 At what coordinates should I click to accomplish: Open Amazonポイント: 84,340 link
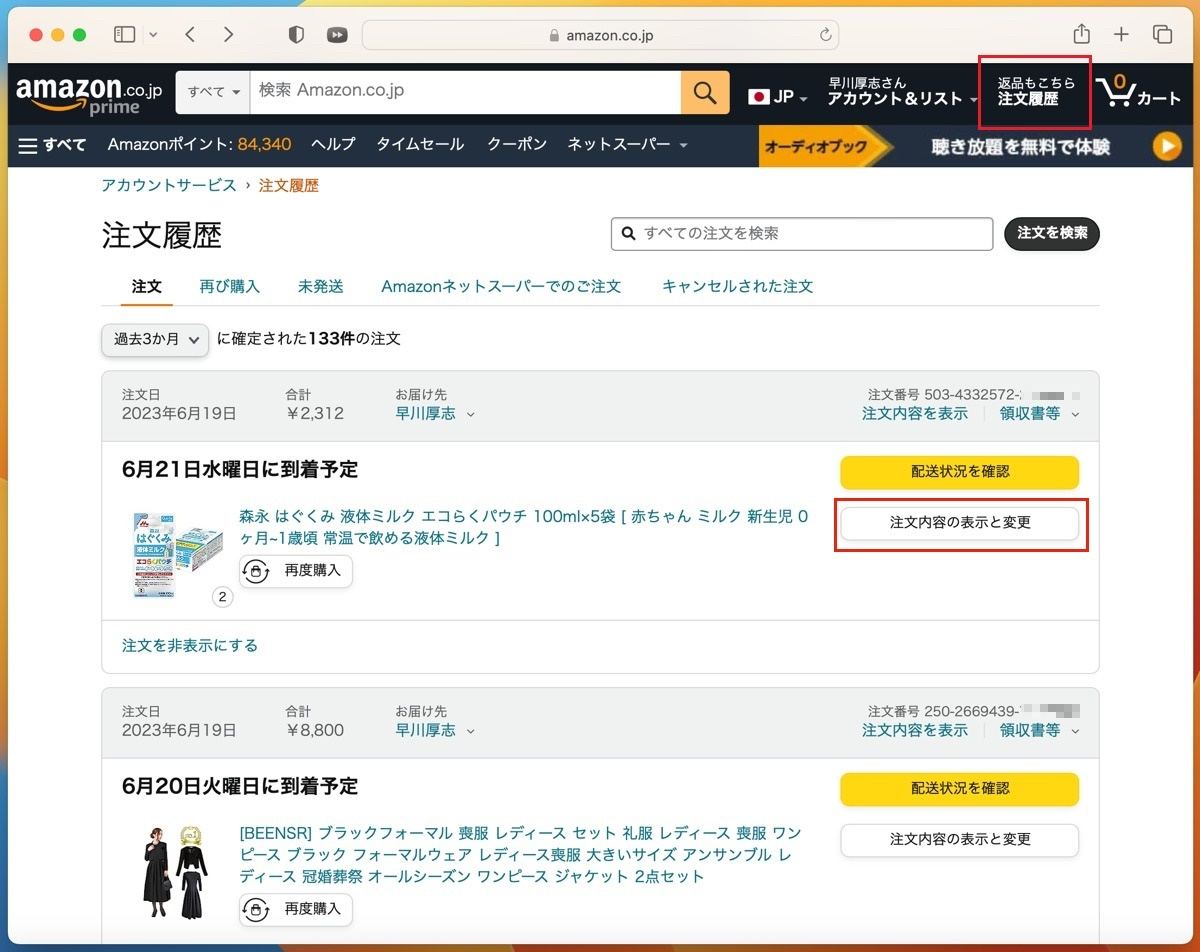[x=199, y=145]
